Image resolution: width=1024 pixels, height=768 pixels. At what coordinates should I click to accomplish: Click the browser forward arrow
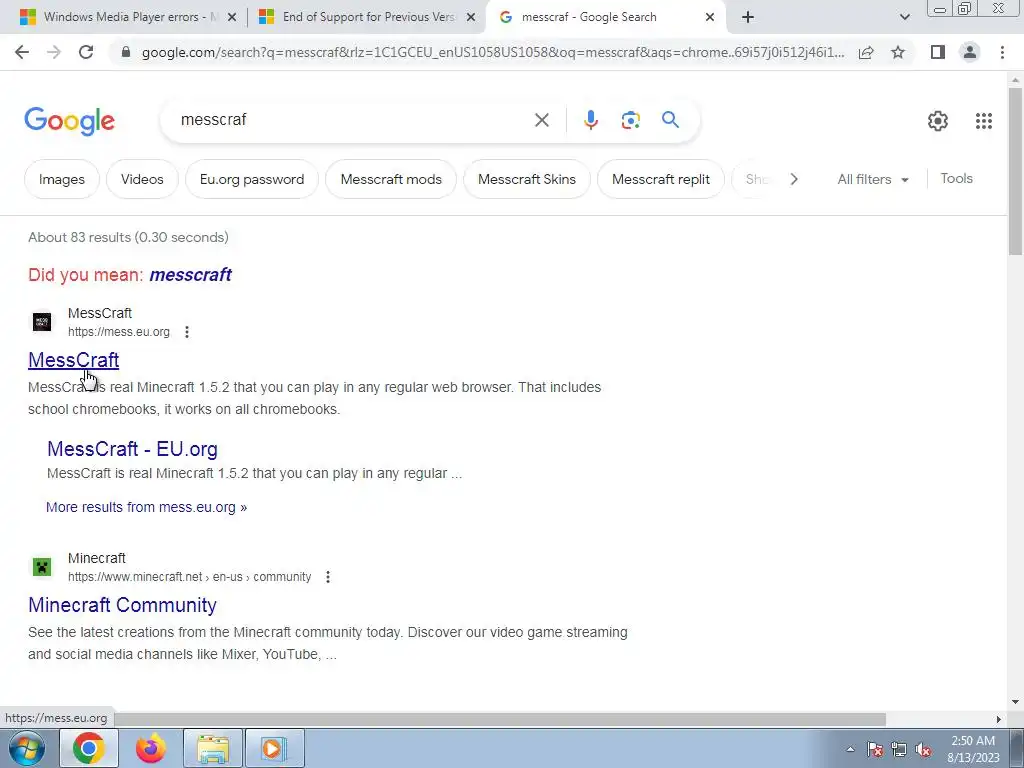54,52
